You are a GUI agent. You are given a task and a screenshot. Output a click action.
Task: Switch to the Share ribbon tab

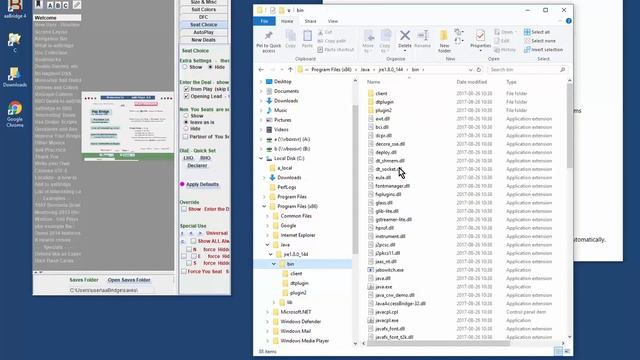tap(310, 21)
